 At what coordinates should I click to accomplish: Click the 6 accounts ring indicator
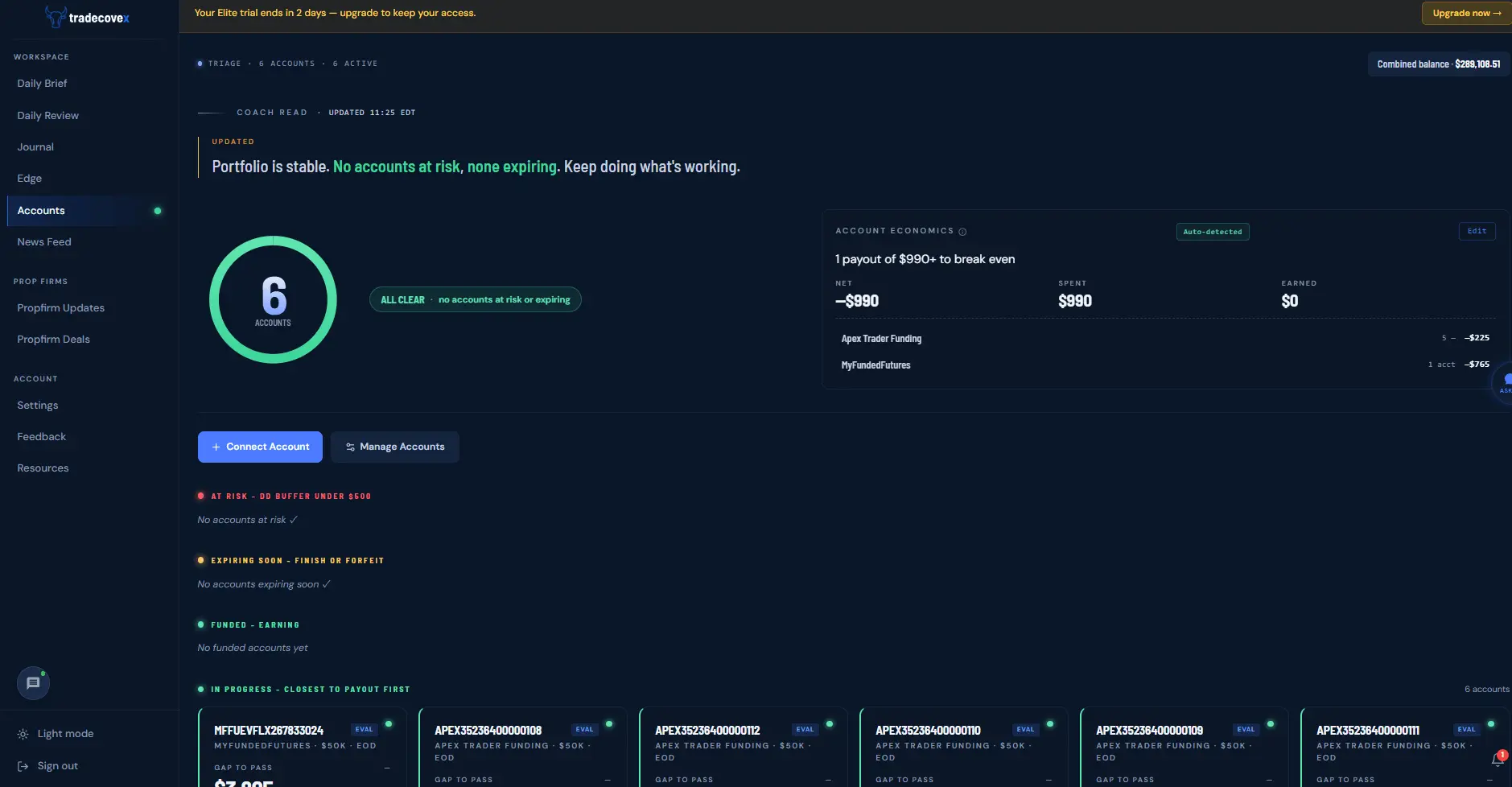click(273, 299)
